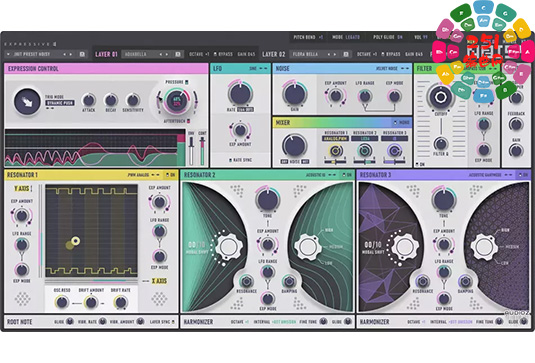Select the Layer 02 tab
Image resolution: width=535 pixels, height=363 pixels.
pos(274,54)
